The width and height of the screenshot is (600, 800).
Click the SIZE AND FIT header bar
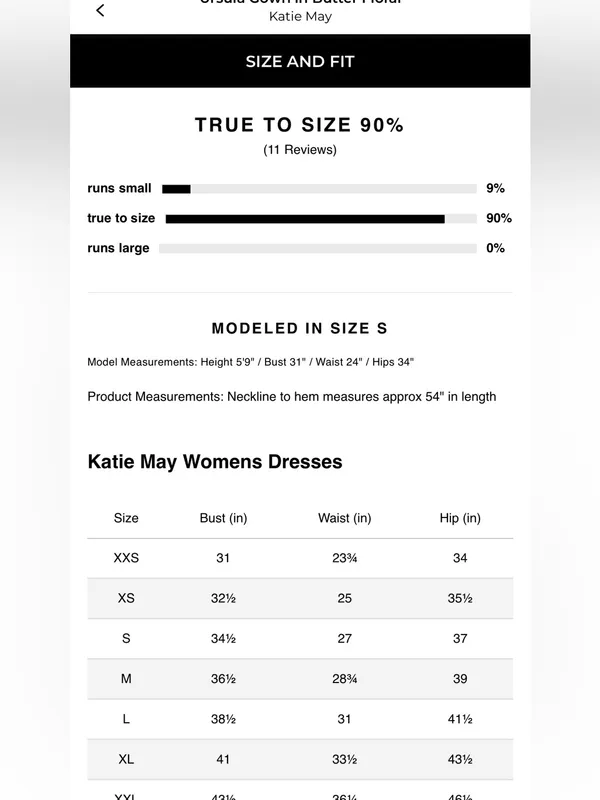pos(300,61)
